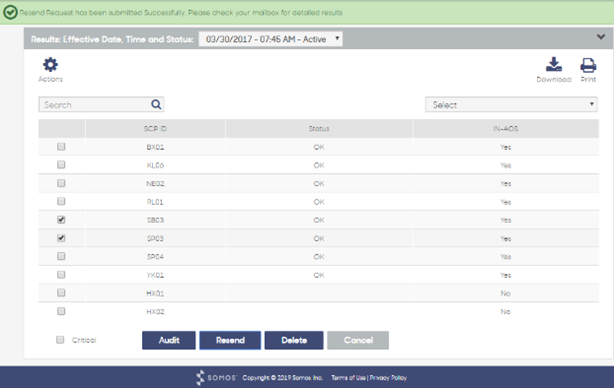Enable the Critical checkbox
This screenshot has width=614, height=388.
(60, 339)
